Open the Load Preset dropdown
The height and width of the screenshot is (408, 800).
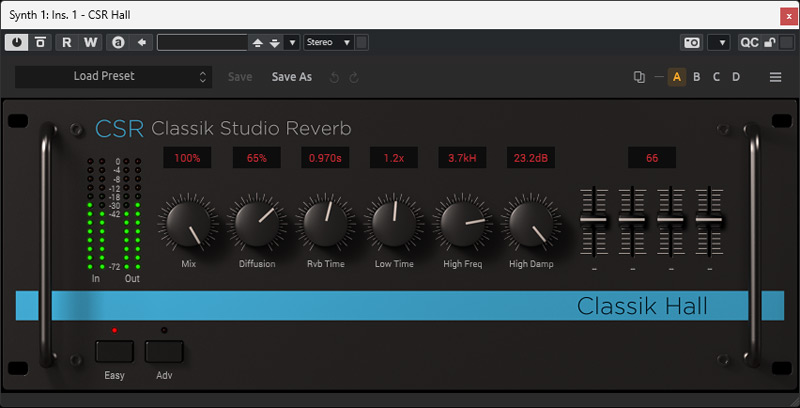[x=113, y=76]
